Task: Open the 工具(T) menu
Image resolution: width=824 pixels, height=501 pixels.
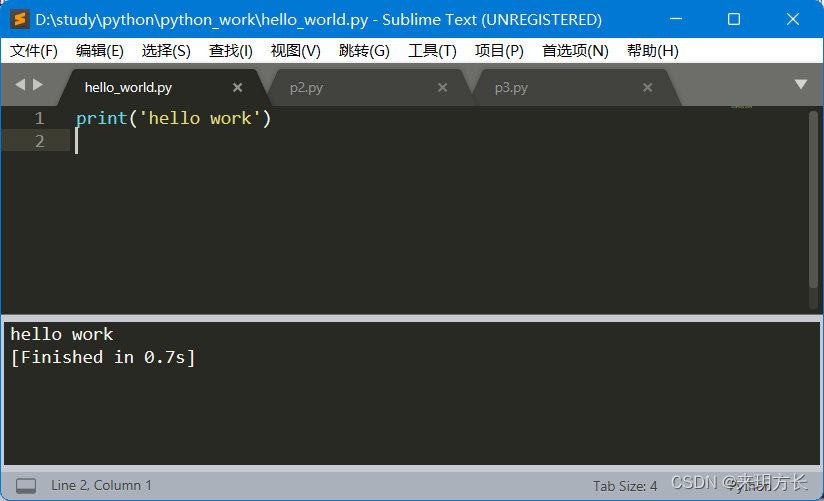Action: tap(432, 51)
